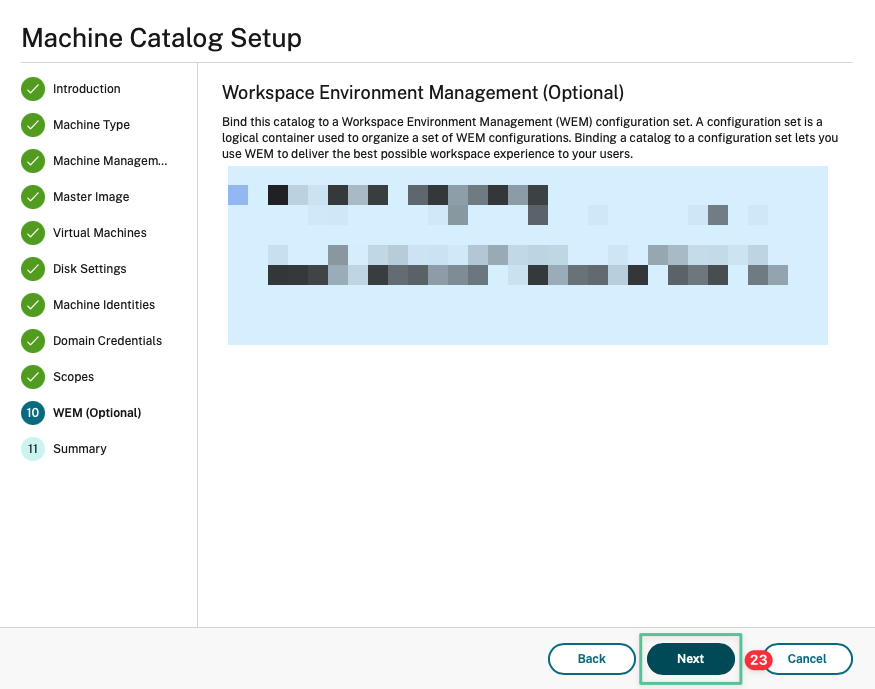
Task: Return to the Introduction step label
Action: (x=87, y=89)
